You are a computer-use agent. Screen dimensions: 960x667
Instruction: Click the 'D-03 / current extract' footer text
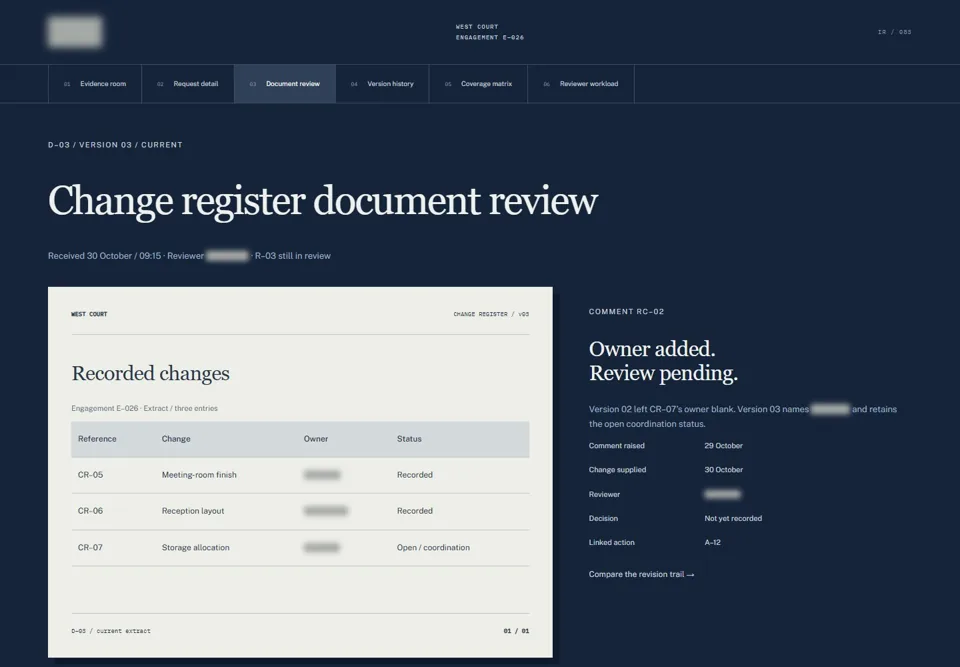point(111,631)
